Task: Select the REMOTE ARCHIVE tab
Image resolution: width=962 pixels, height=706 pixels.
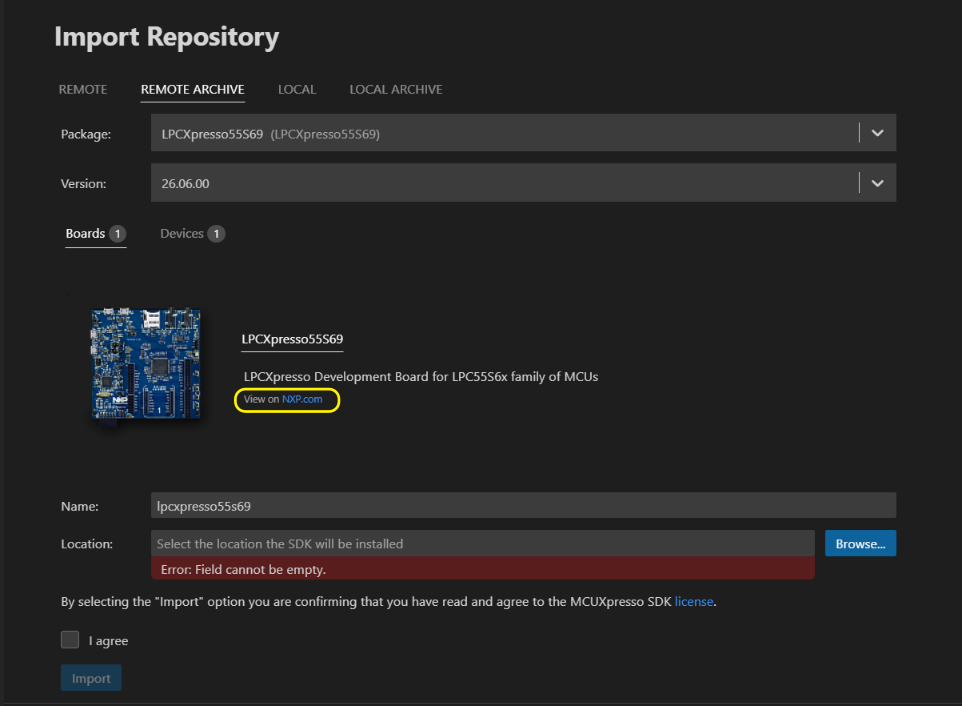Action: [x=193, y=90]
